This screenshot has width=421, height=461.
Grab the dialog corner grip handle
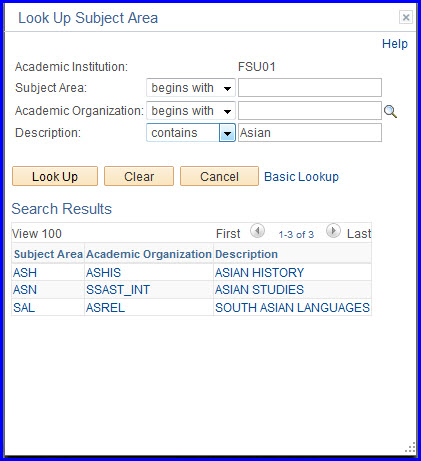[410, 447]
